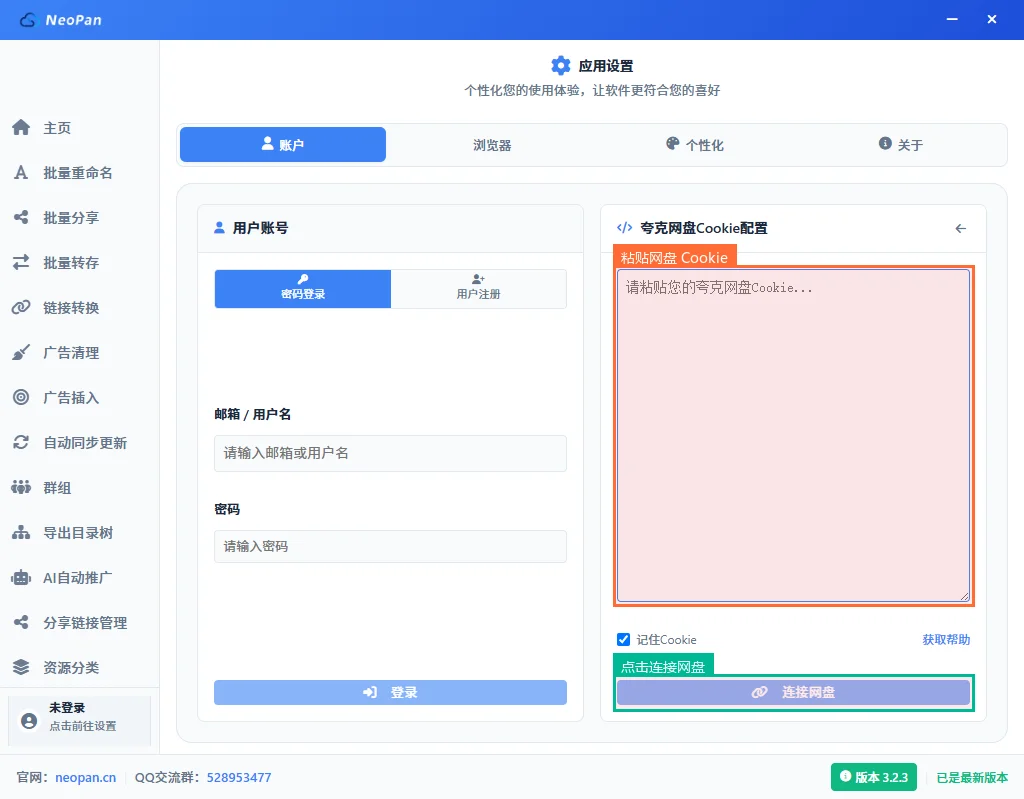Click the home icon beside 主页
Screen dimensions: 1024x799
point(21,127)
